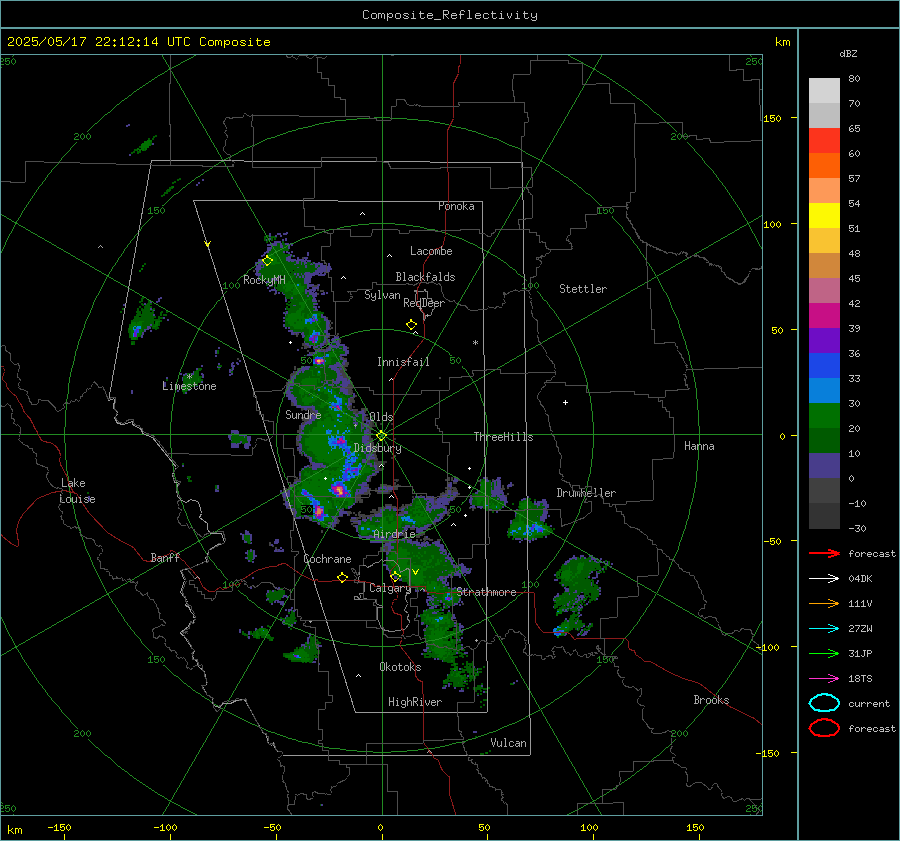Click the Cochrane town label
The image size is (900, 841).
327,559
